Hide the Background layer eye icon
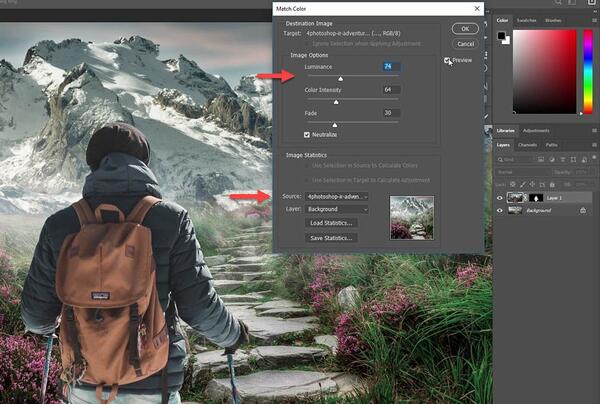Viewport: 600px width, 404px height. click(x=499, y=210)
